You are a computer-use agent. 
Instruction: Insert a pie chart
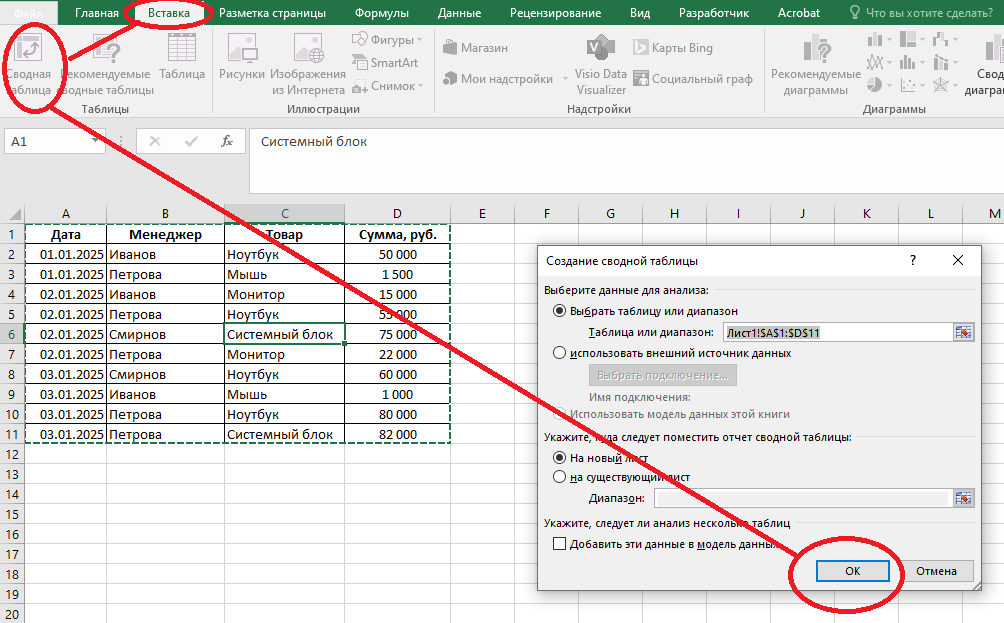pos(874,85)
